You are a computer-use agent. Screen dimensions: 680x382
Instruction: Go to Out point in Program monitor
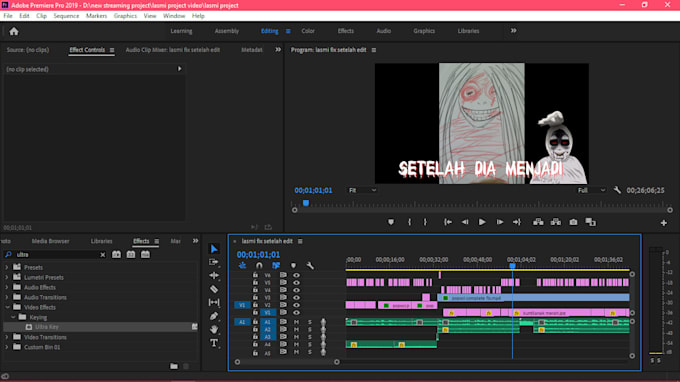(x=517, y=222)
